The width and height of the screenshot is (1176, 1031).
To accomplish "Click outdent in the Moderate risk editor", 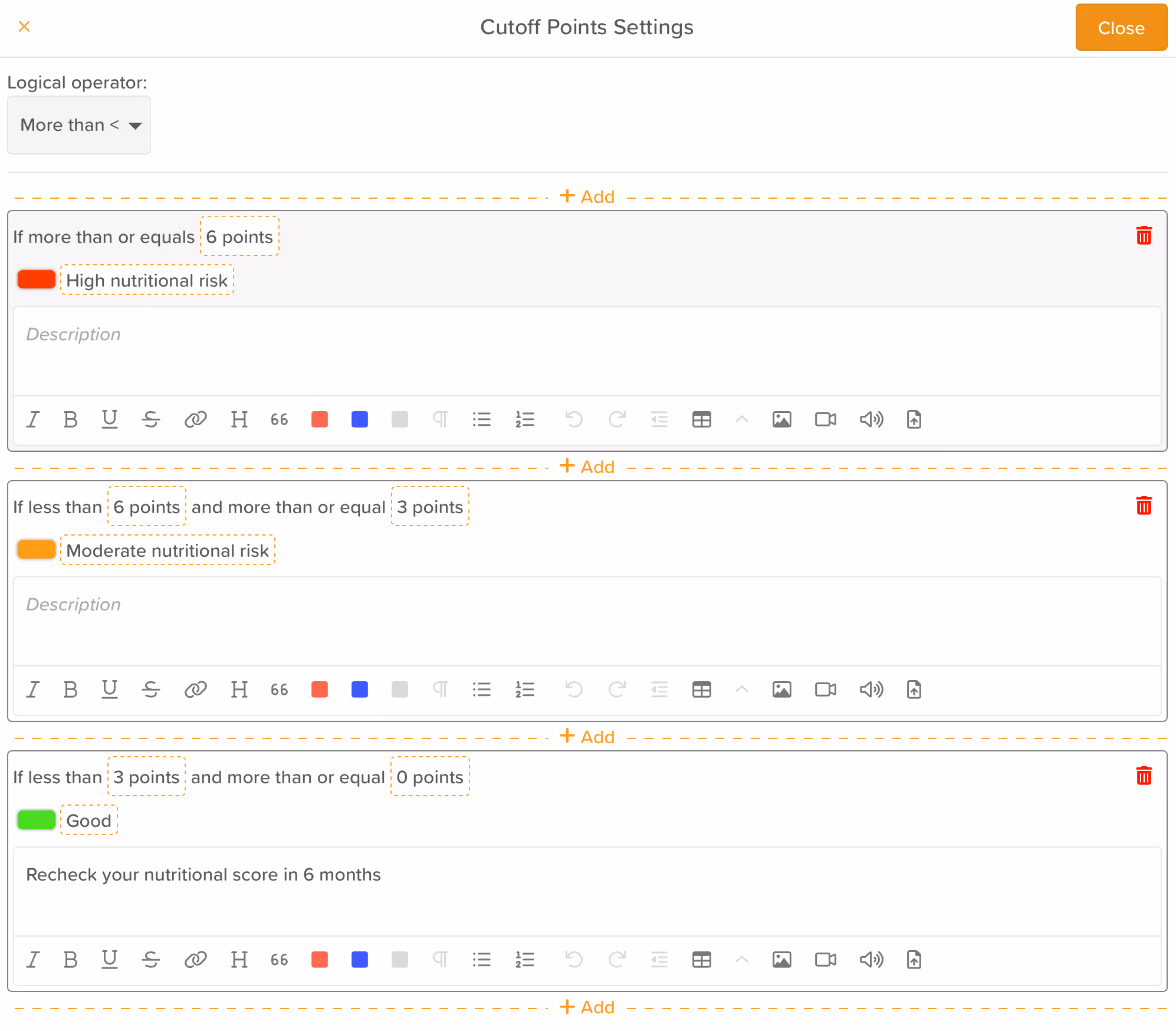I will (x=659, y=689).
